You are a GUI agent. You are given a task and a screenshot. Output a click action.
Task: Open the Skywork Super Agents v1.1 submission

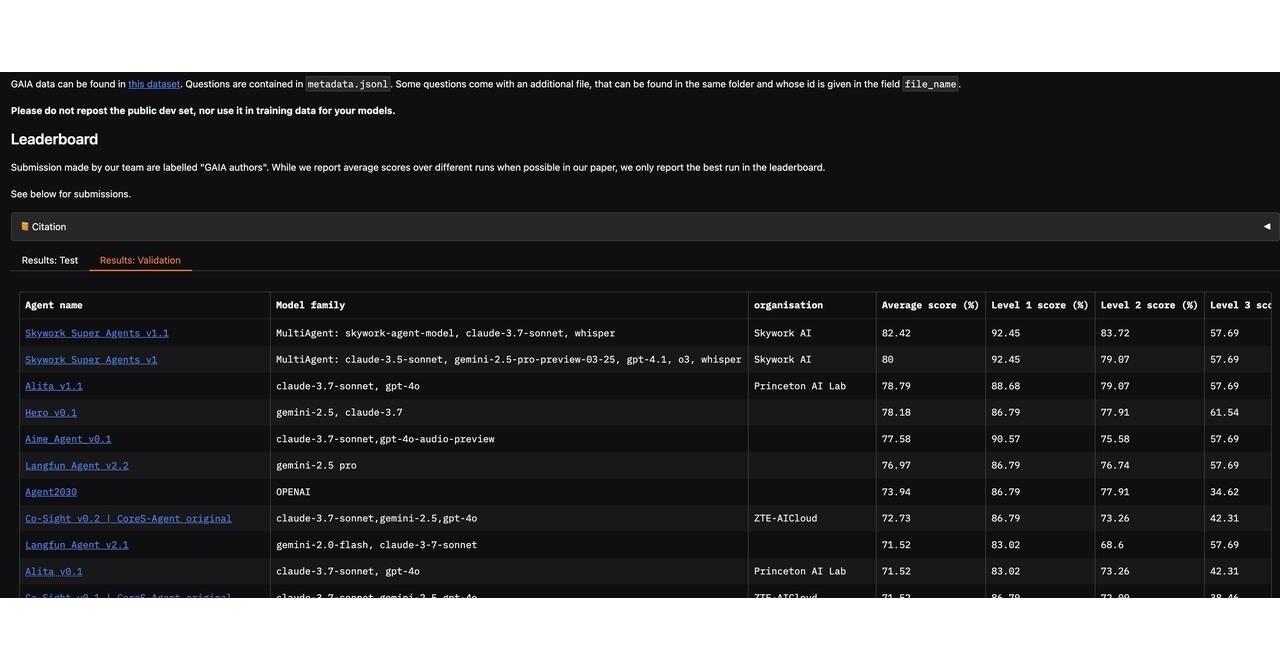96,333
